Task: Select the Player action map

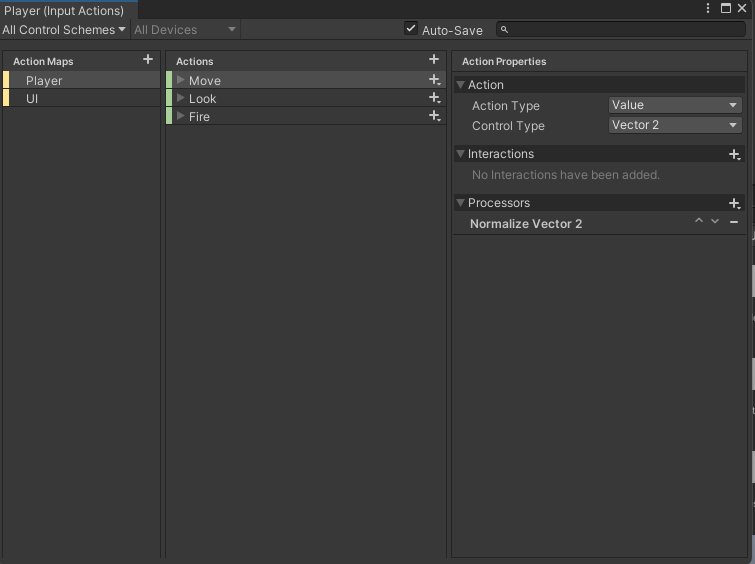Action: click(x=81, y=80)
